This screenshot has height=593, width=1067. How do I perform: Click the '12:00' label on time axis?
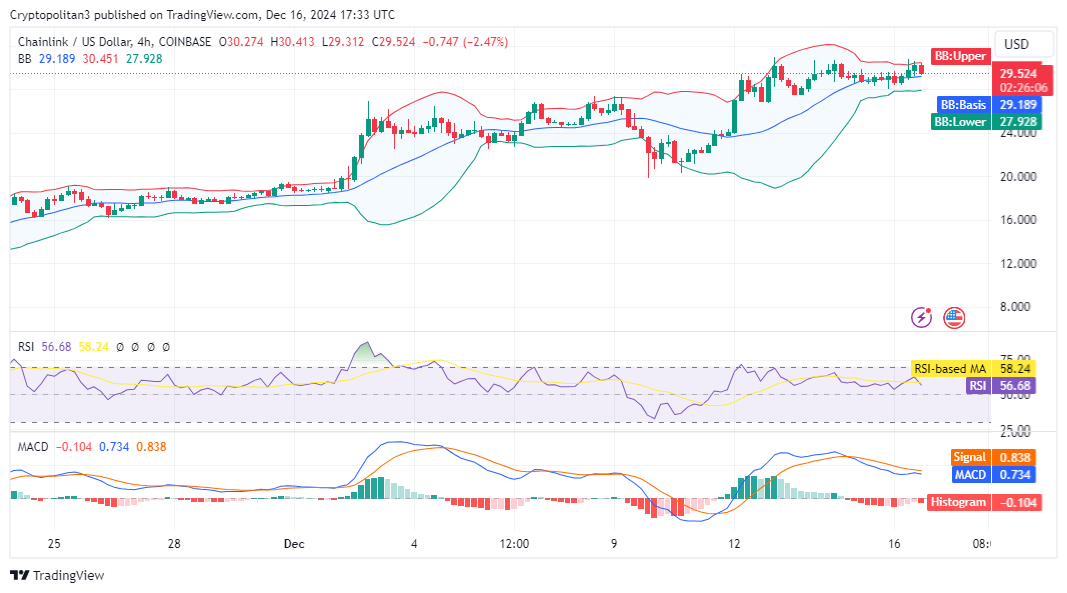pyautogui.click(x=514, y=543)
